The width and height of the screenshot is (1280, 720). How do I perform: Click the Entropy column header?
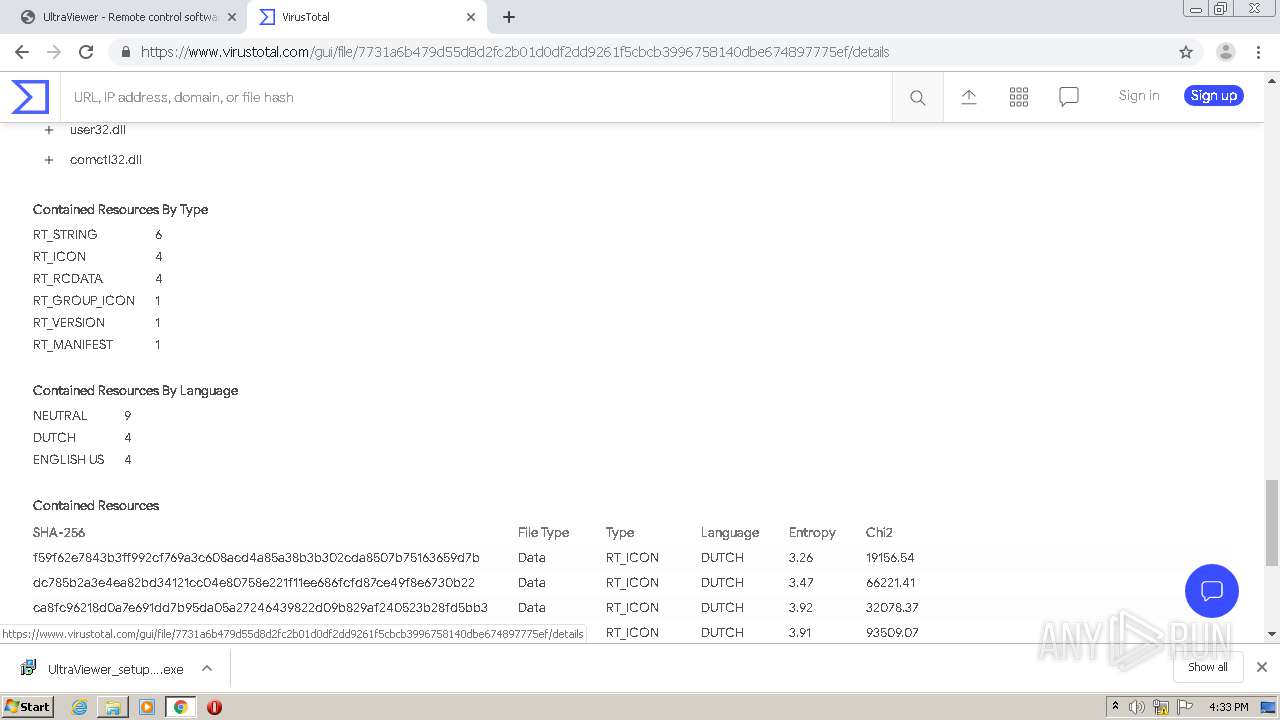point(812,533)
